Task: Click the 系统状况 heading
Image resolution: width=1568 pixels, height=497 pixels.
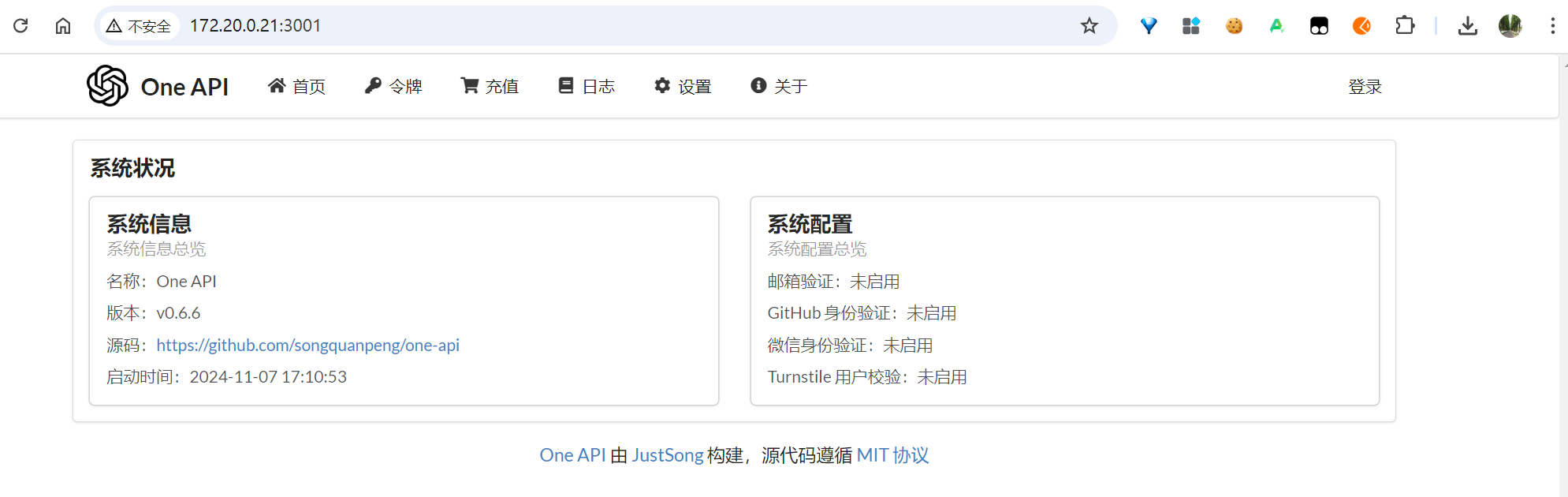Action: point(132,168)
